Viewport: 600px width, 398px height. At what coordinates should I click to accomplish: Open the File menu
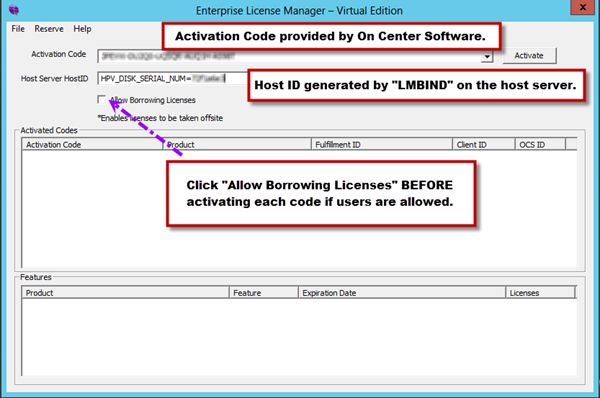click(x=18, y=29)
